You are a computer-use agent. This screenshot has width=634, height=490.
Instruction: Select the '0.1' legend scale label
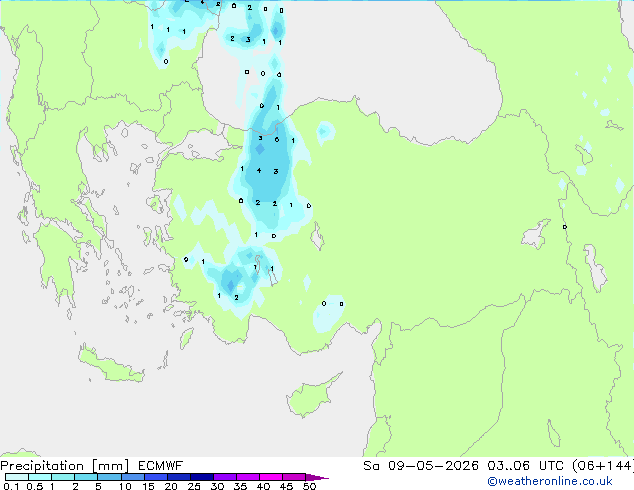[11, 486]
